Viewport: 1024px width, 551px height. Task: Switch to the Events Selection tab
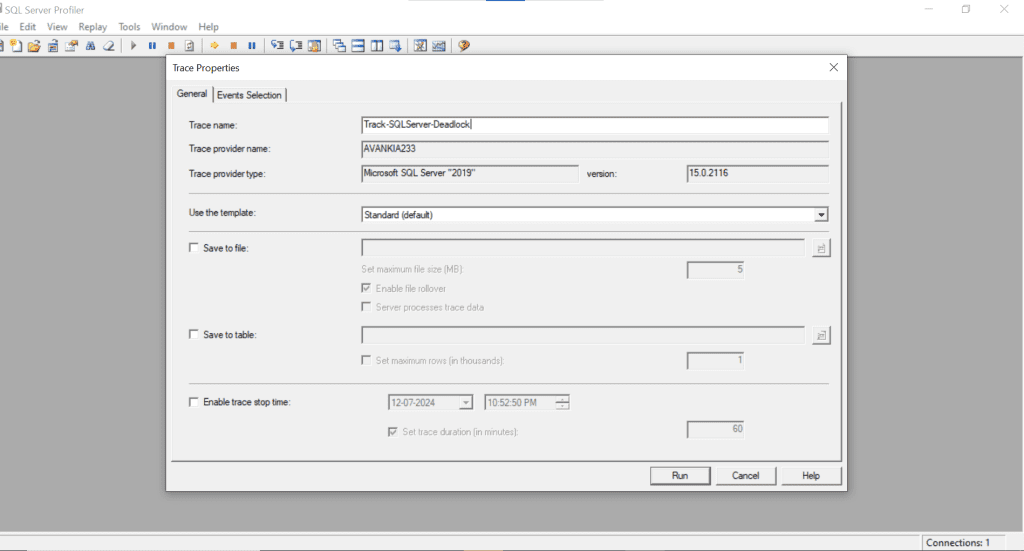coord(249,95)
